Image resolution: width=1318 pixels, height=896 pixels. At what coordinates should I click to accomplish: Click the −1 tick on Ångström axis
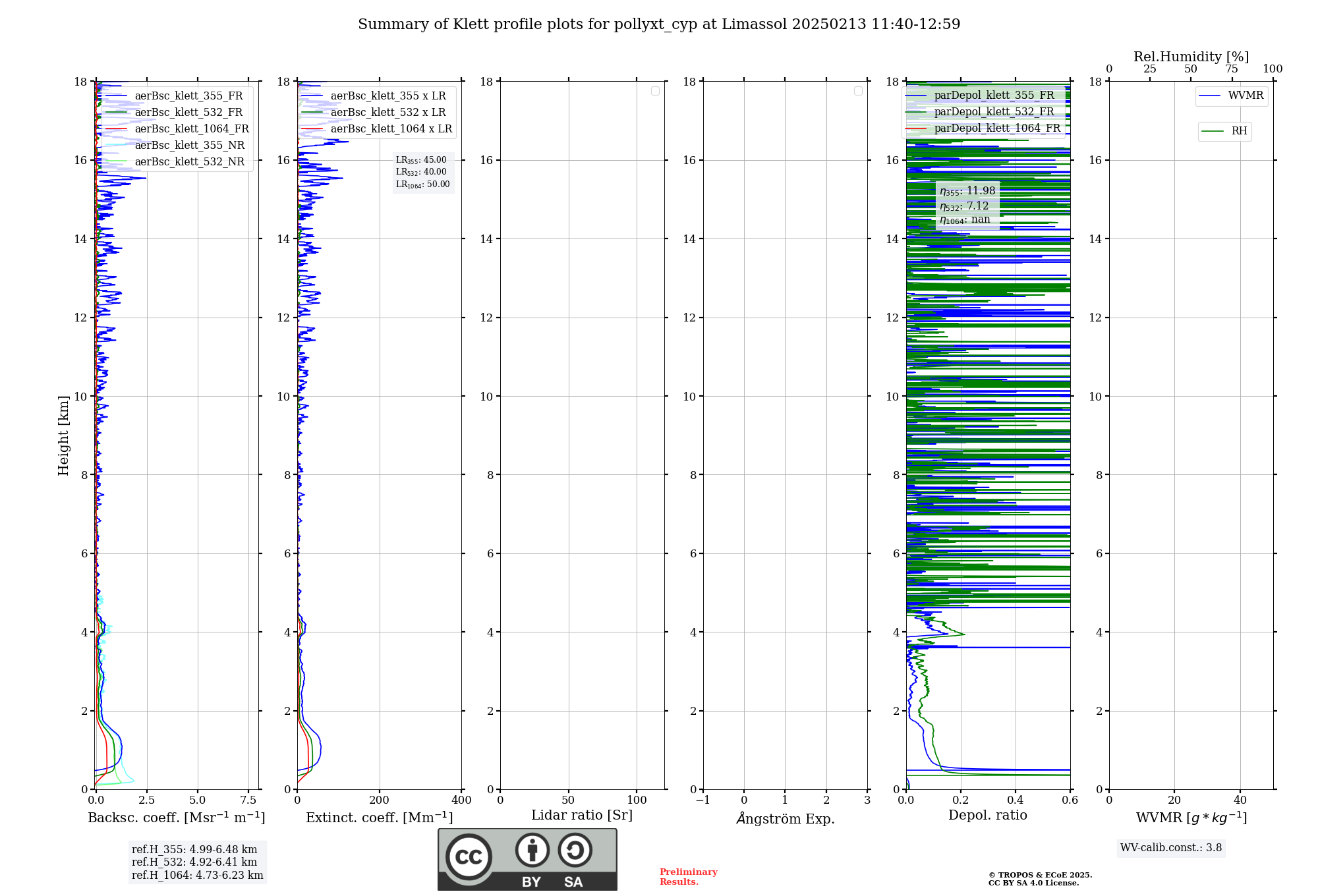pos(703,800)
